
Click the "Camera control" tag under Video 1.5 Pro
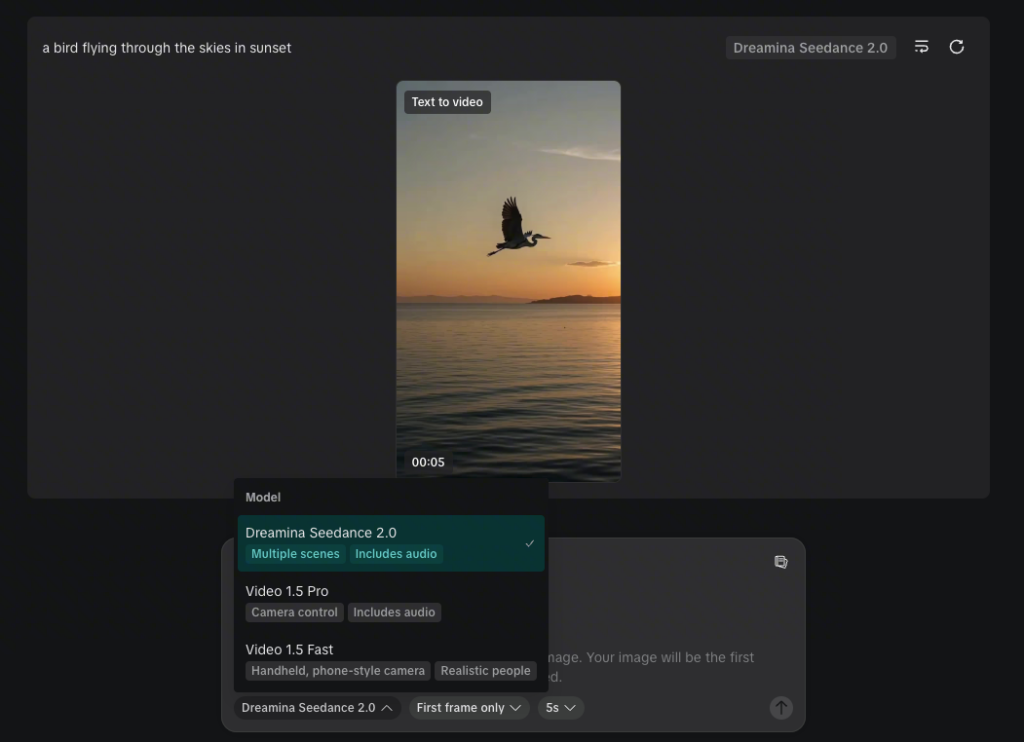tap(294, 612)
